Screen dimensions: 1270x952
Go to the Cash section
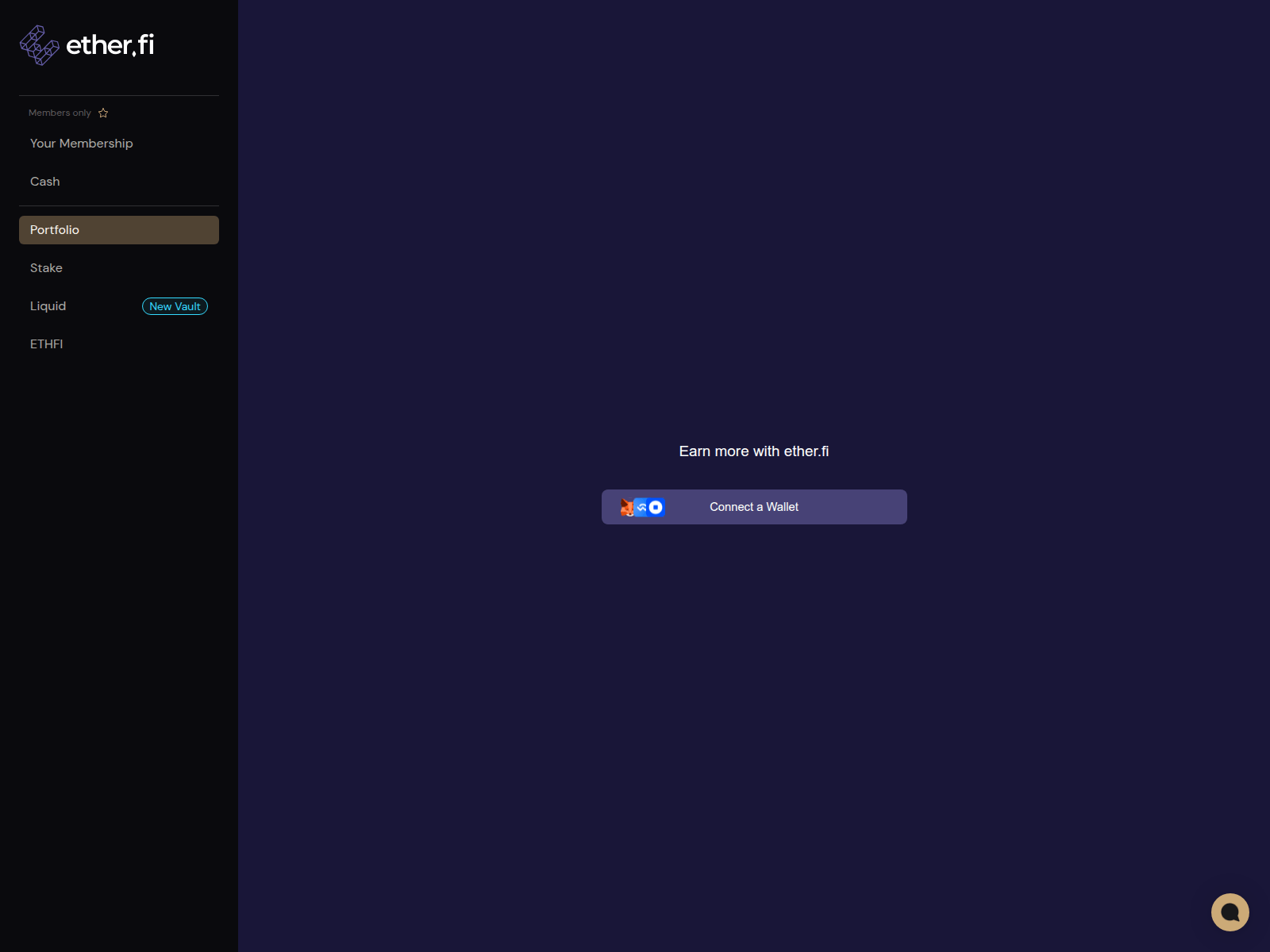click(x=119, y=182)
